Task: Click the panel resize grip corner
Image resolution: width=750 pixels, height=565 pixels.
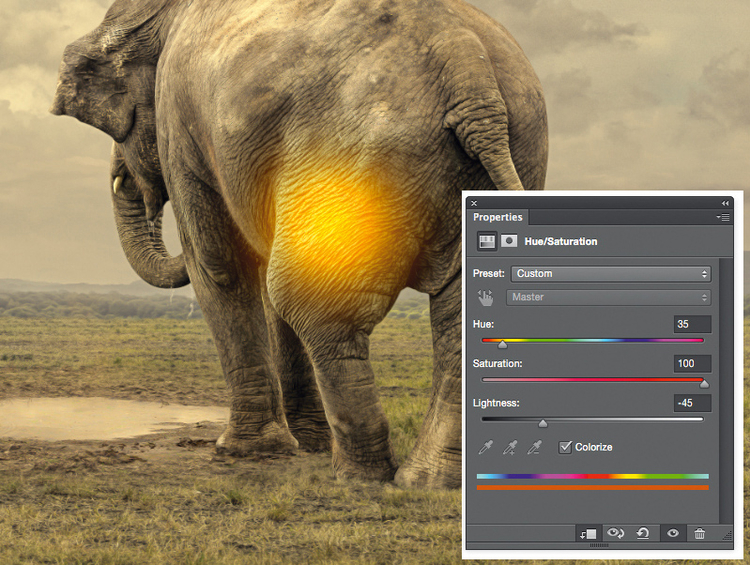Action: pyautogui.click(x=728, y=535)
